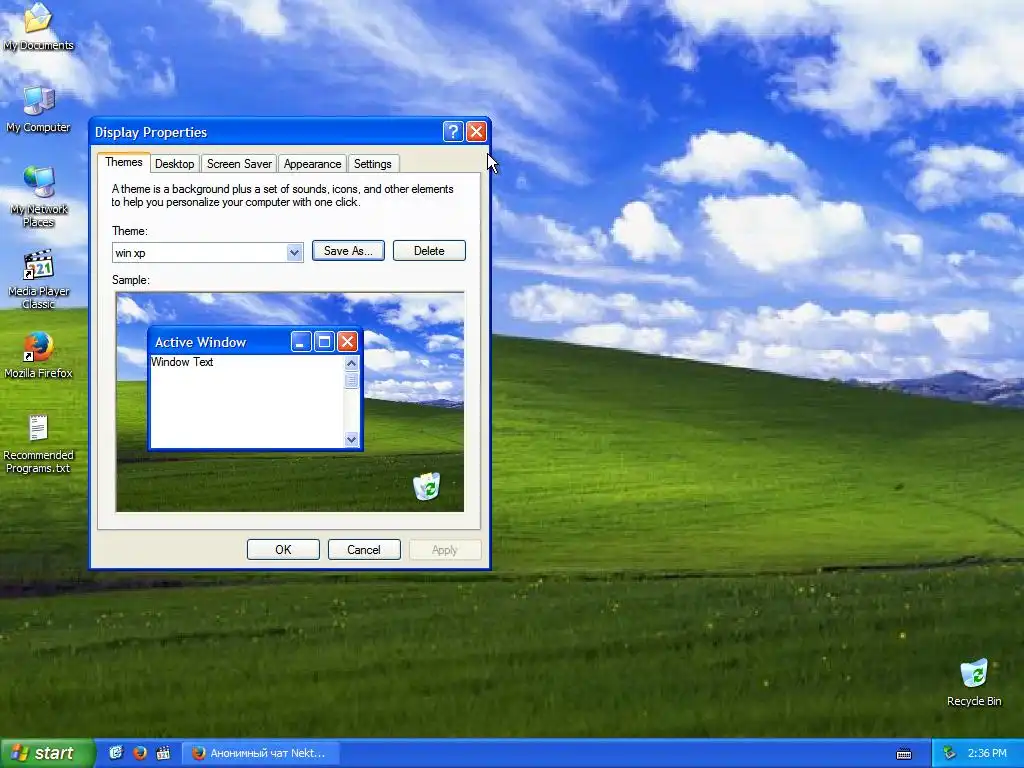
Task: Delete the selected theme
Action: (x=429, y=251)
